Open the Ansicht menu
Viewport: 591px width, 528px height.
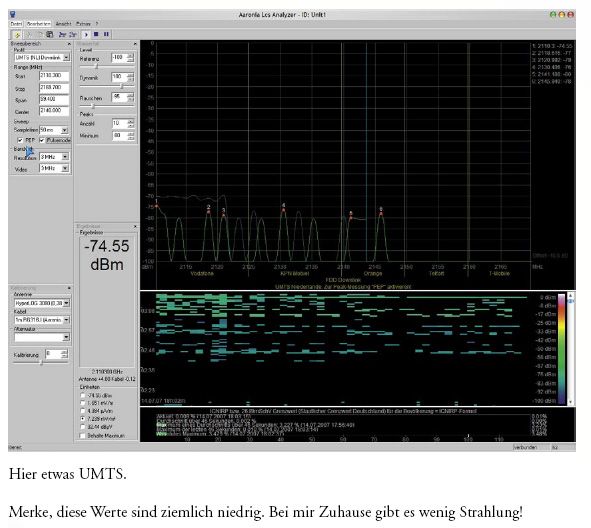(x=63, y=24)
